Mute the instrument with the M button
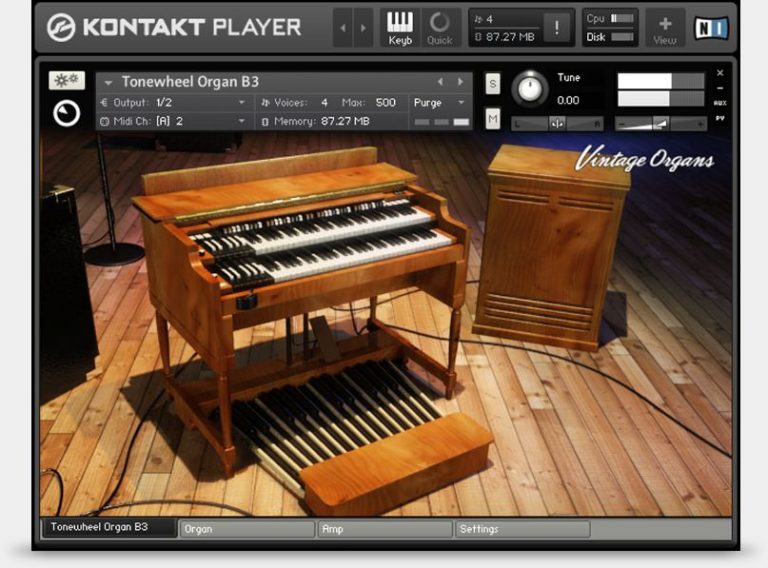The image size is (768, 568). tap(493, 118)
